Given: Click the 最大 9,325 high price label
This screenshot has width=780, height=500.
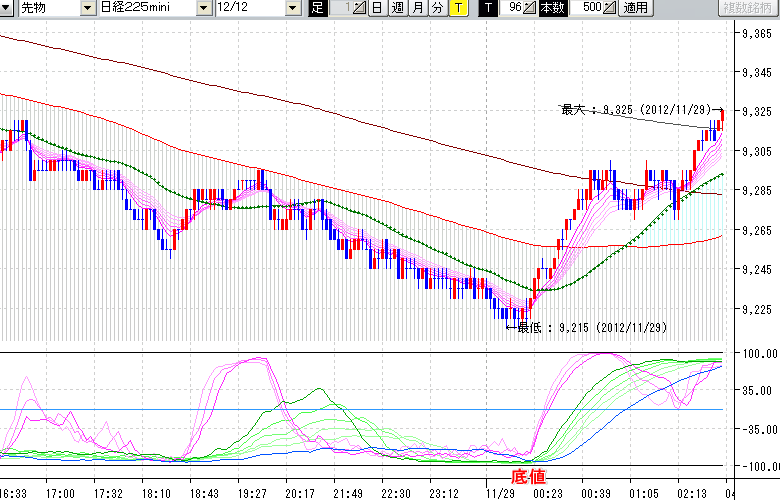Looking at the screenshot, I should click(635, 110).
